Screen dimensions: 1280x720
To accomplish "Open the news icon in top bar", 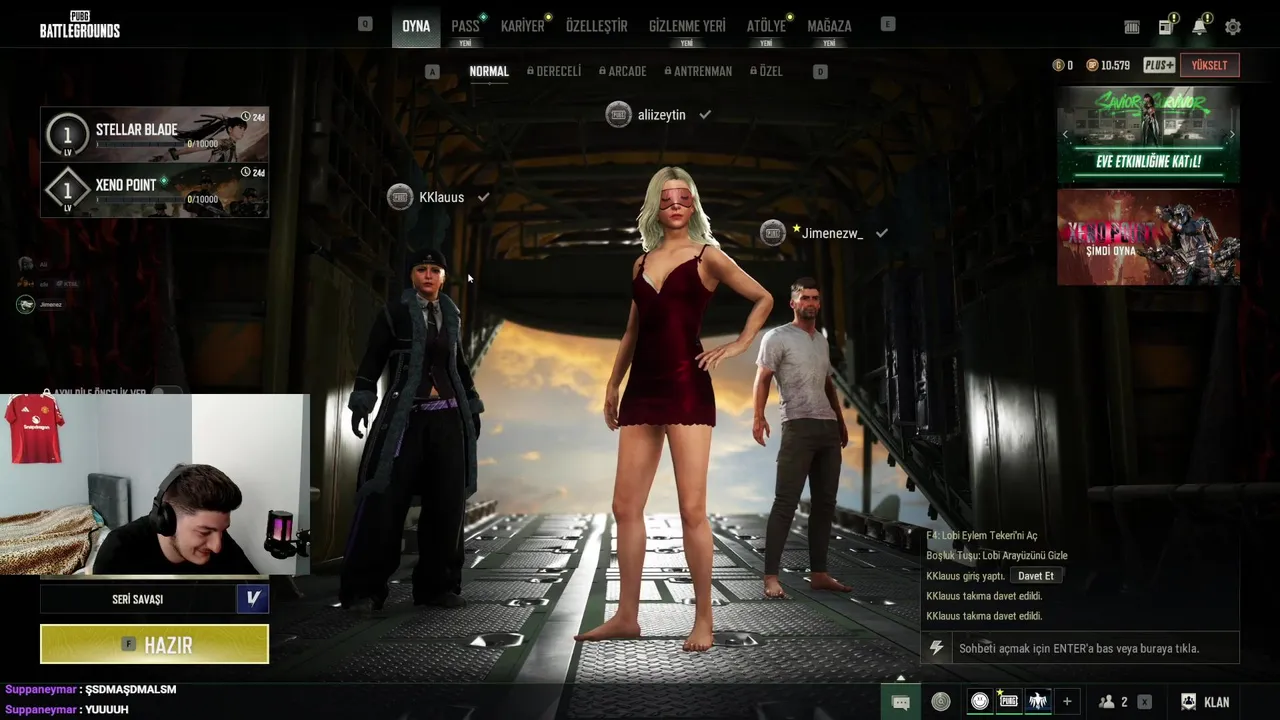I will coord(1166,26).
